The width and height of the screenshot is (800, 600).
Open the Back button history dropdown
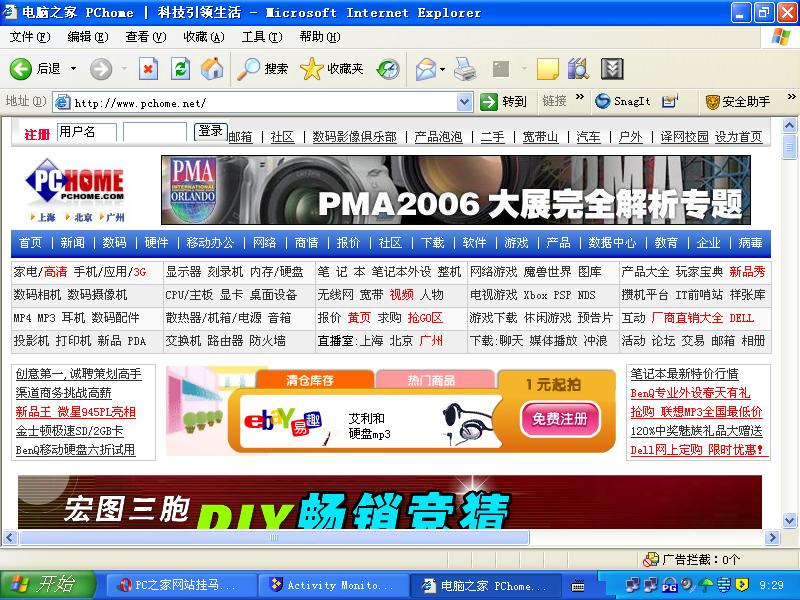[x=73, y=68]
